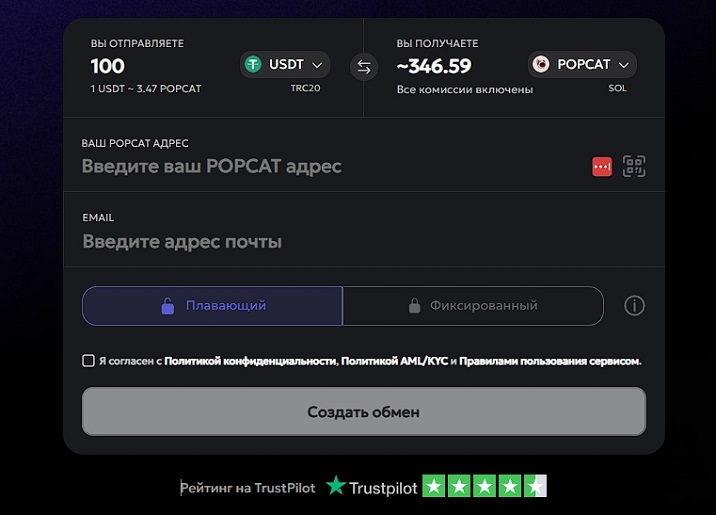The width and height of the screenshot is (716, 515).
Task: Click the ВЫ ПОЛУЧАЕТЕ label
Action: 437,43
